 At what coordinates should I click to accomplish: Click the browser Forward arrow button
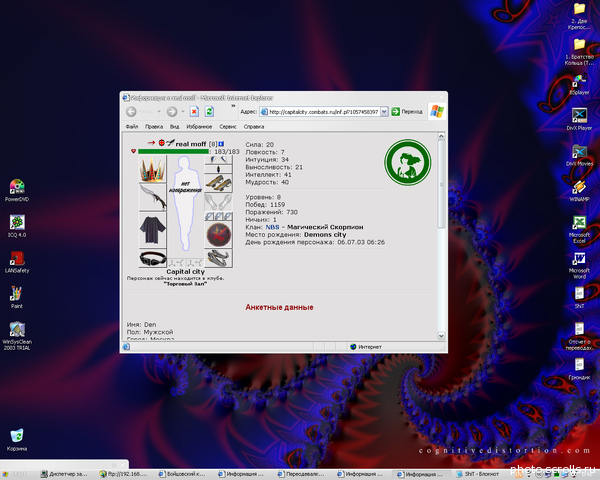click(x=172, y=111)
